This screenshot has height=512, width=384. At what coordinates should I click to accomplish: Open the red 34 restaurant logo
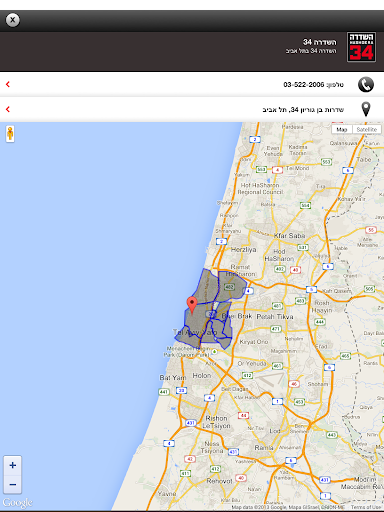coord(361,47)
